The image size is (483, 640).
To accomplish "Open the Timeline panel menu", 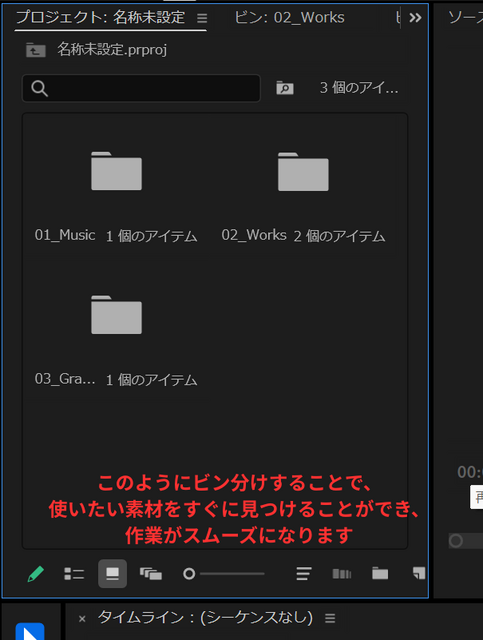I will [x=330, y=618].
